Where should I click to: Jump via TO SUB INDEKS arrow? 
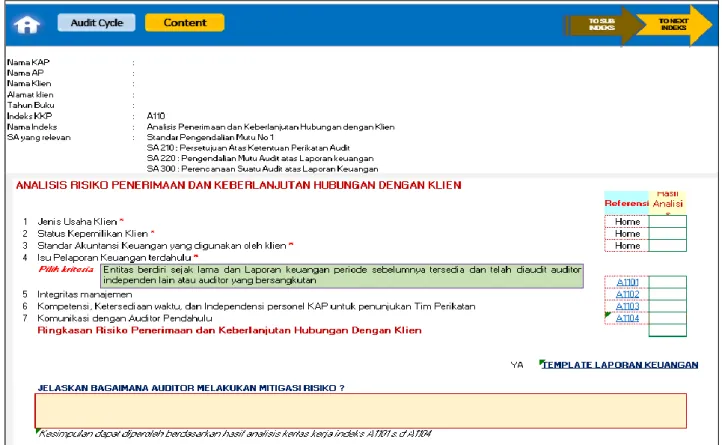(x=601, y=24)
